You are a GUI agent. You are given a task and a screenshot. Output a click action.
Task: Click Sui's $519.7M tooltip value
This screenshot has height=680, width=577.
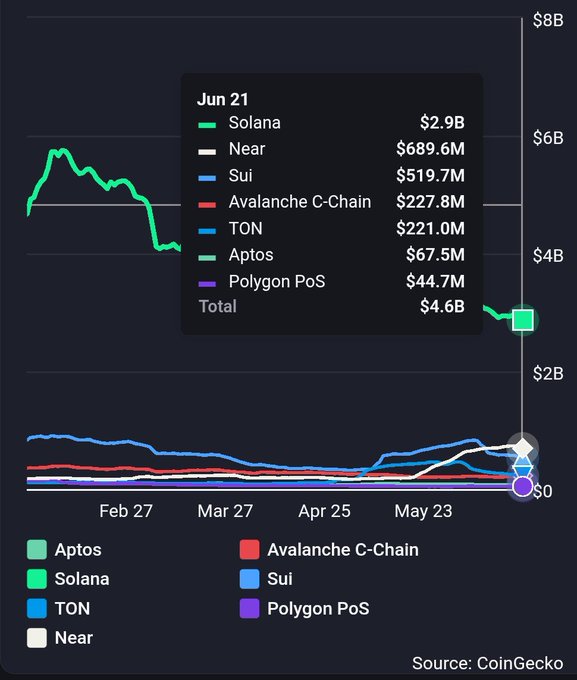[430, 175]
